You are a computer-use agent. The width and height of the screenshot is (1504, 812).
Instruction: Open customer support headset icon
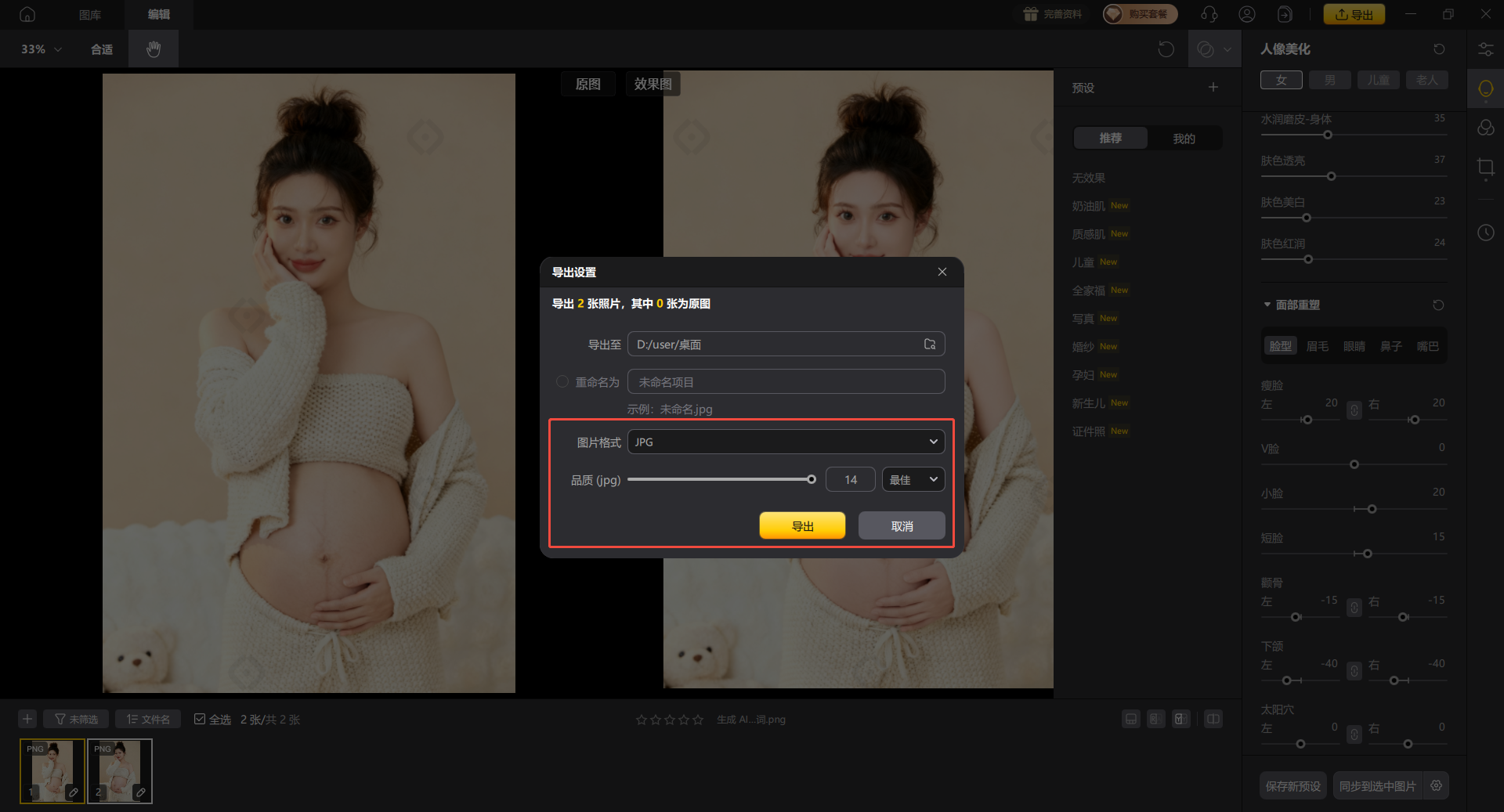pyautogui.click(x=1209, y=14)
